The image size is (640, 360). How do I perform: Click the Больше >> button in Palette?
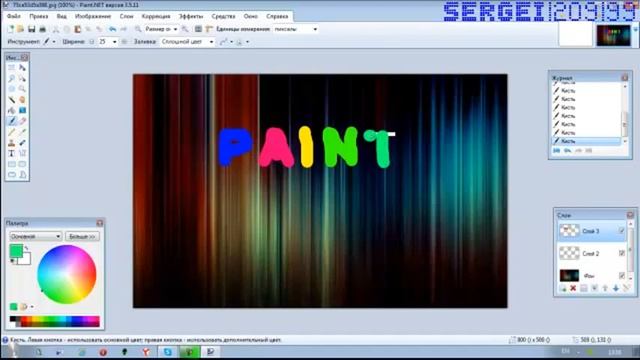coord(82,236)
